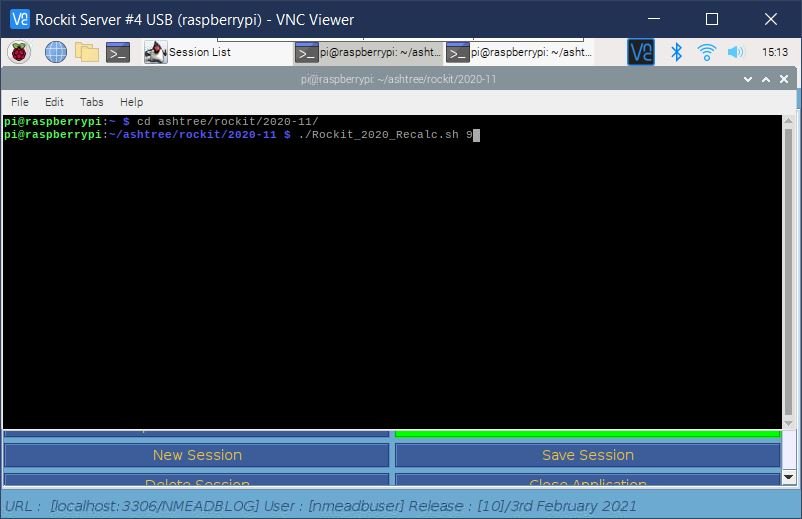
Task: Select the second terminal taskbar entry
Action: 518,53
